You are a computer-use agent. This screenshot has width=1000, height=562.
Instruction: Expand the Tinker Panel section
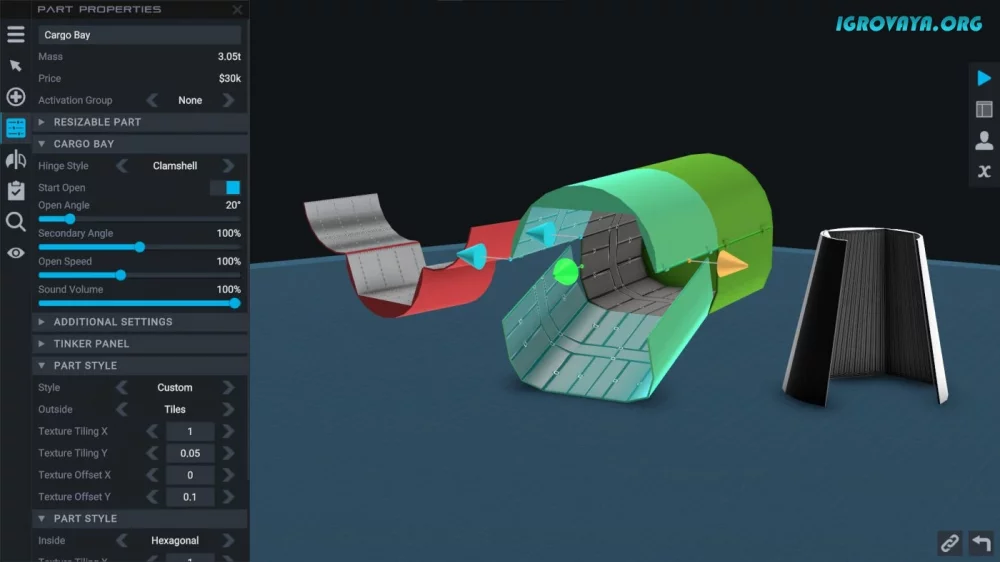[91, 344]
